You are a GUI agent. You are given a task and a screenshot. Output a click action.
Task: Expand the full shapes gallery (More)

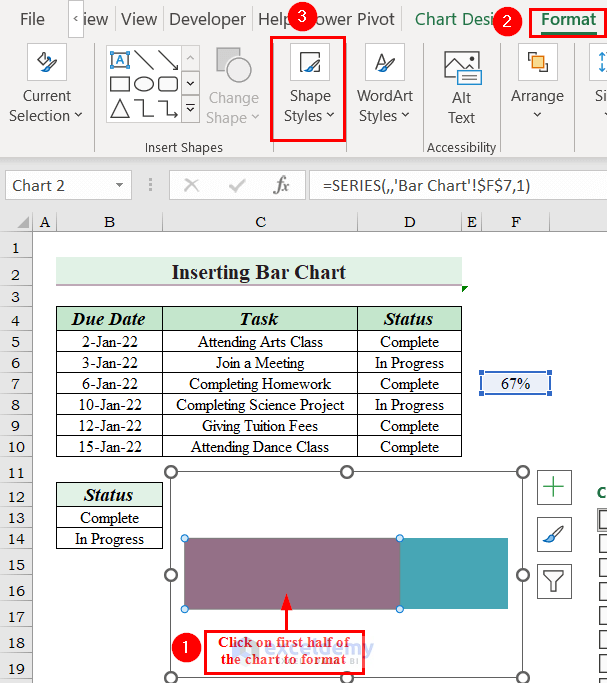[190, 108]
